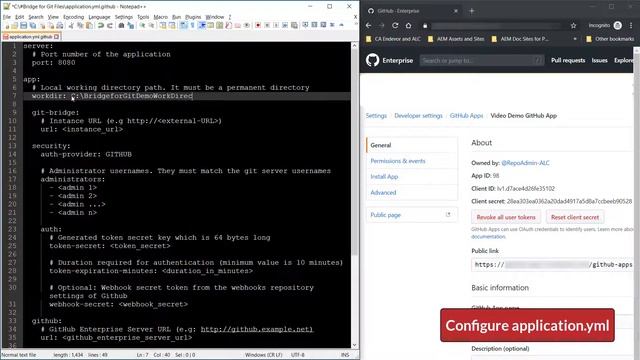
Task: Open the AEM Doc Sites bookmark folder
Action: click(x=520, y=39)
